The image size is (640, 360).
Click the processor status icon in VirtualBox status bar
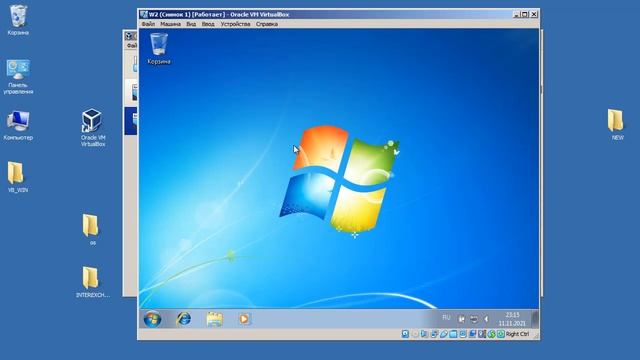pos(482,334)
